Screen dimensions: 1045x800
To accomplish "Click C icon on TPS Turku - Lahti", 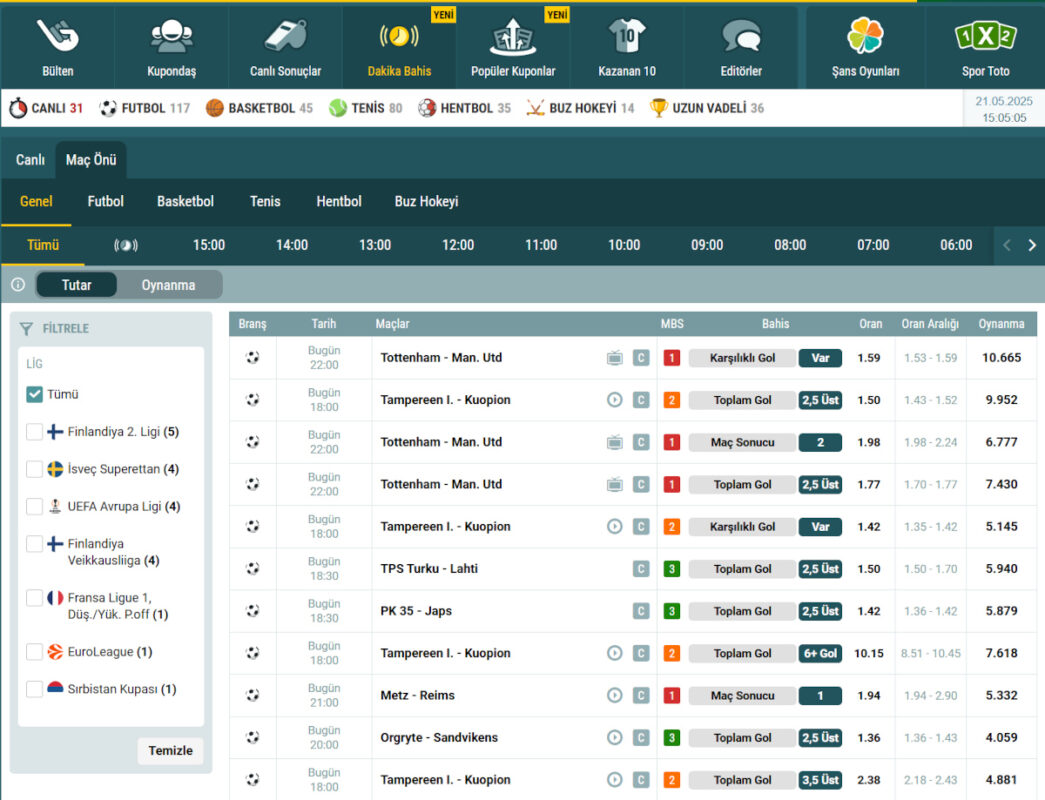I will (641, 569).
